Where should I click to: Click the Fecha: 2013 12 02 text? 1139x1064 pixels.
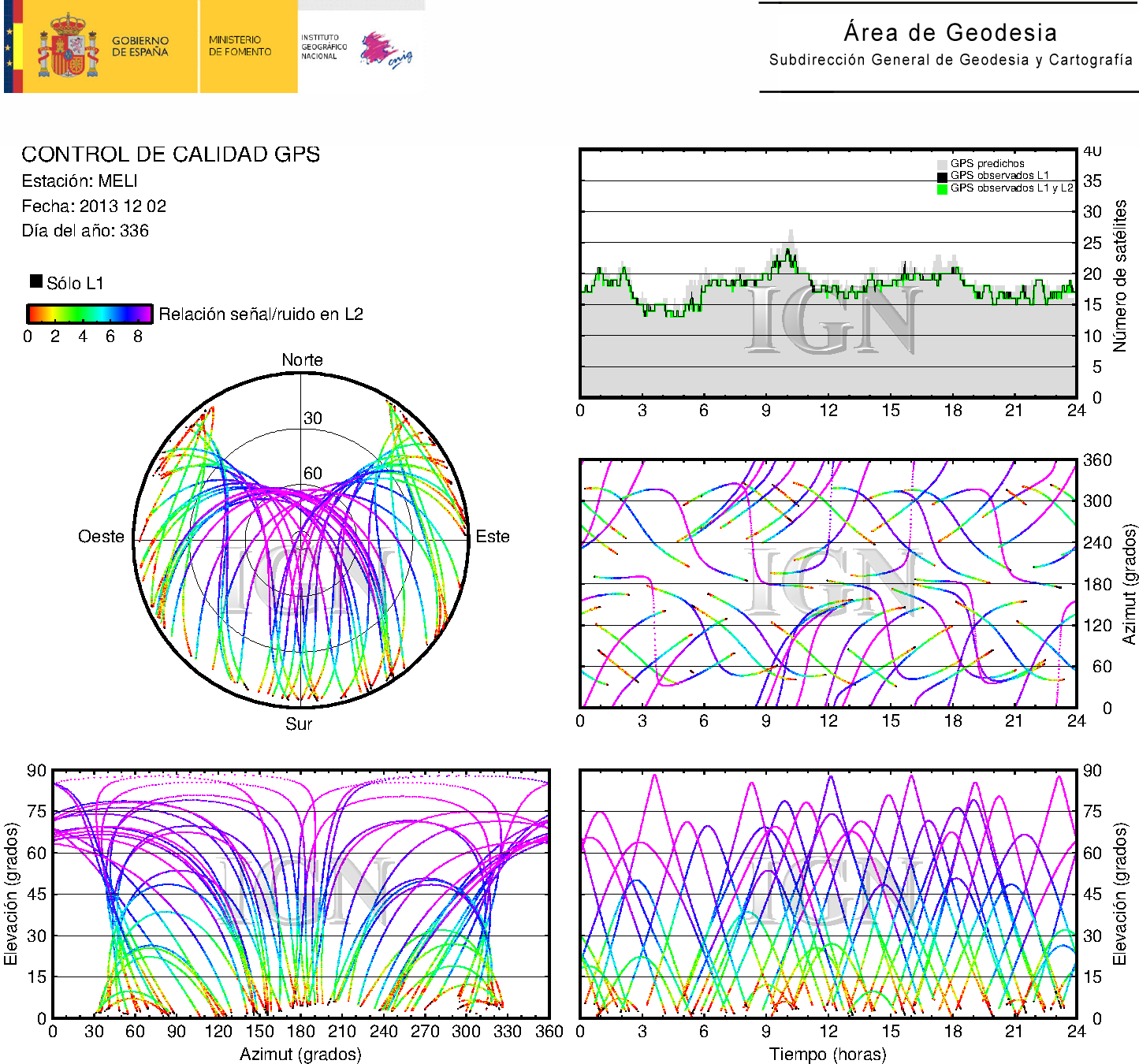tap(94, 206)
